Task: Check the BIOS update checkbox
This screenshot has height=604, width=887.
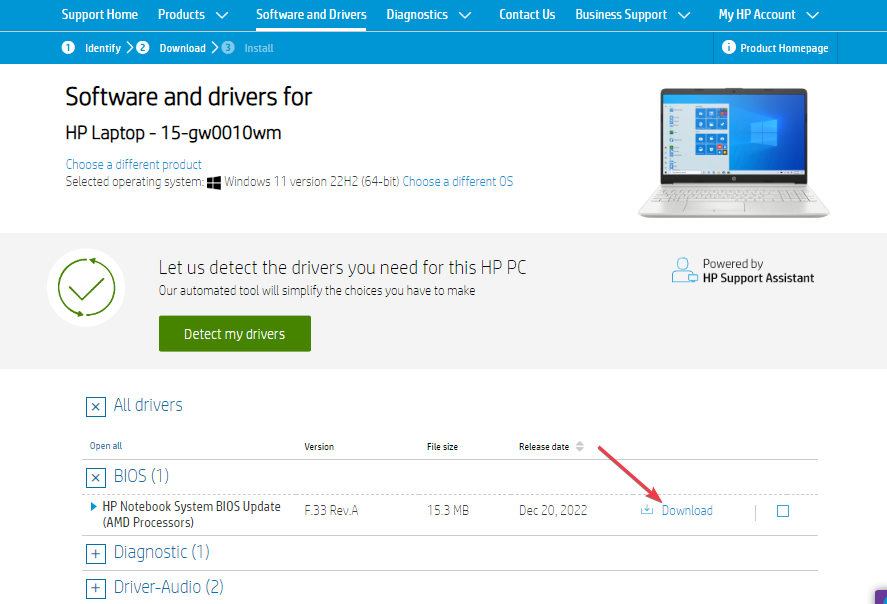Action: point(783,511)
